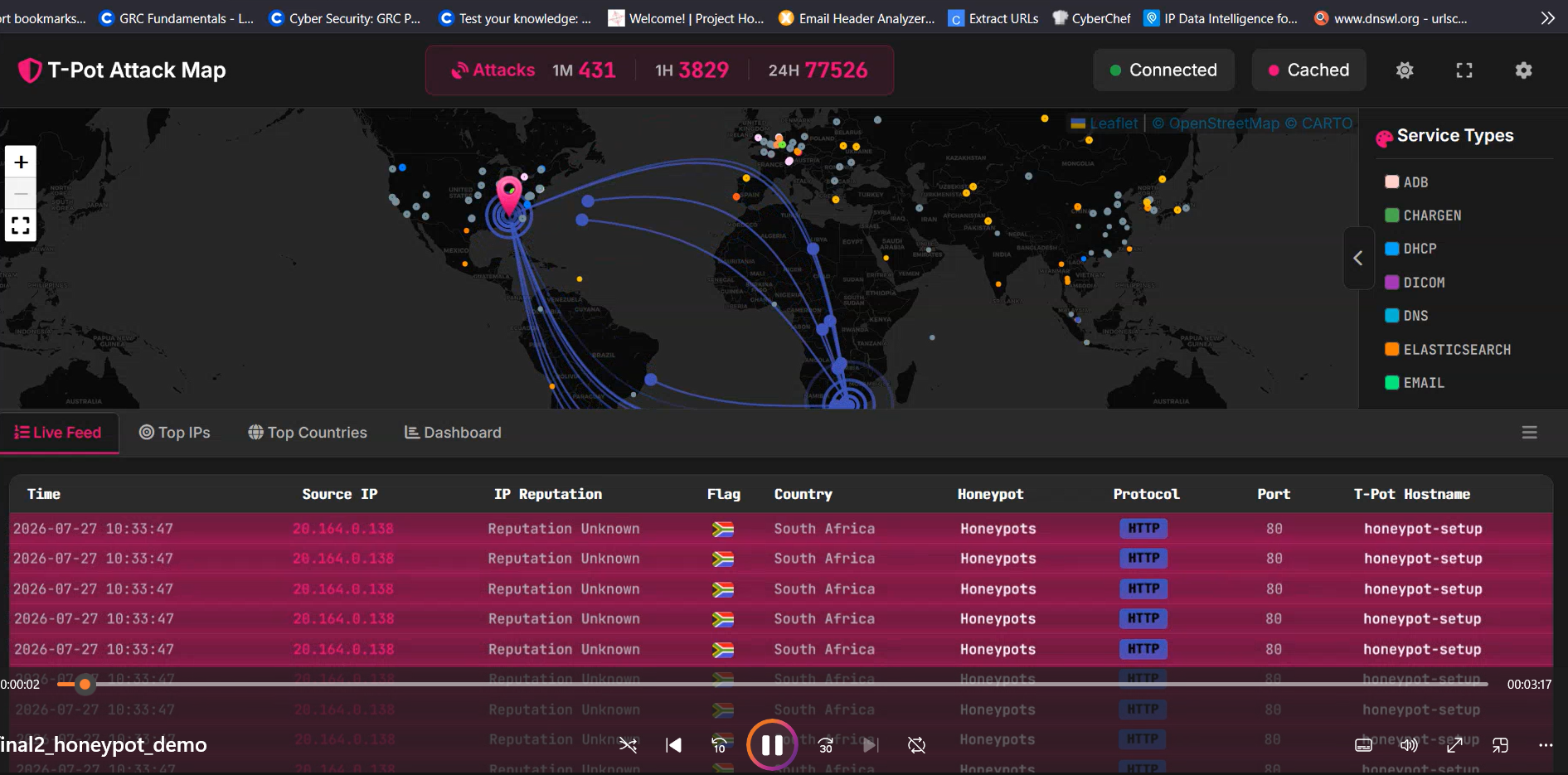Toggle the DICOM service type
Screen dimensions: 1568x775
(x=1415, y=283)
